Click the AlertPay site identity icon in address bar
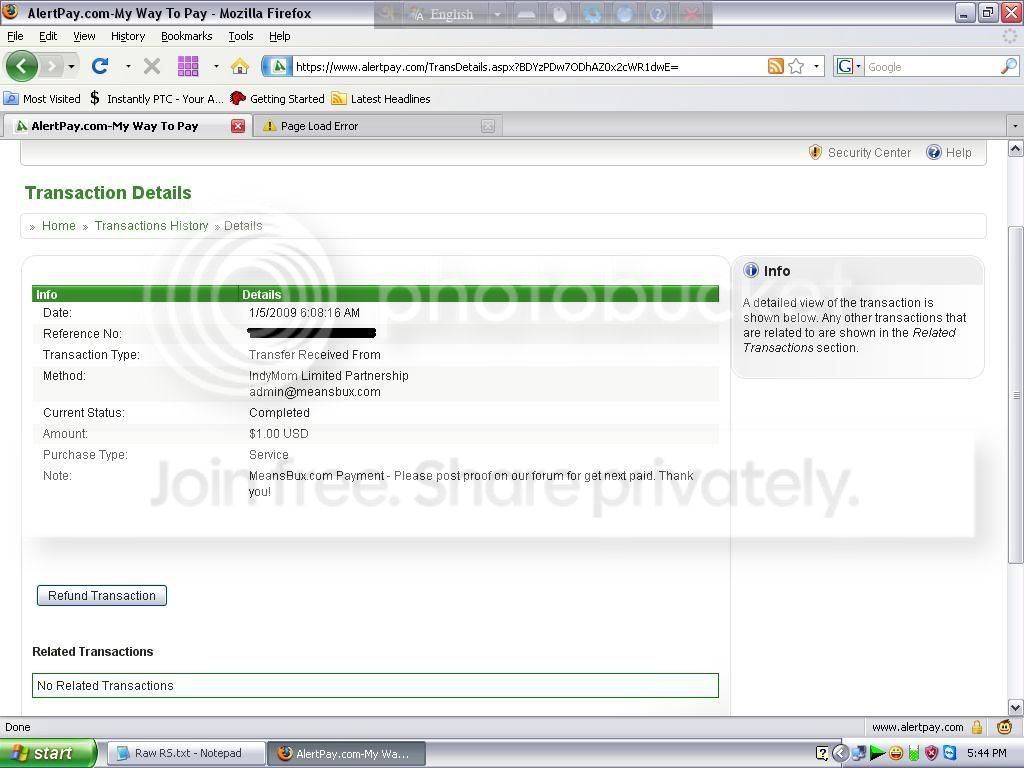Viewport: 1024px width, 768px height. [x=277, y=66]
